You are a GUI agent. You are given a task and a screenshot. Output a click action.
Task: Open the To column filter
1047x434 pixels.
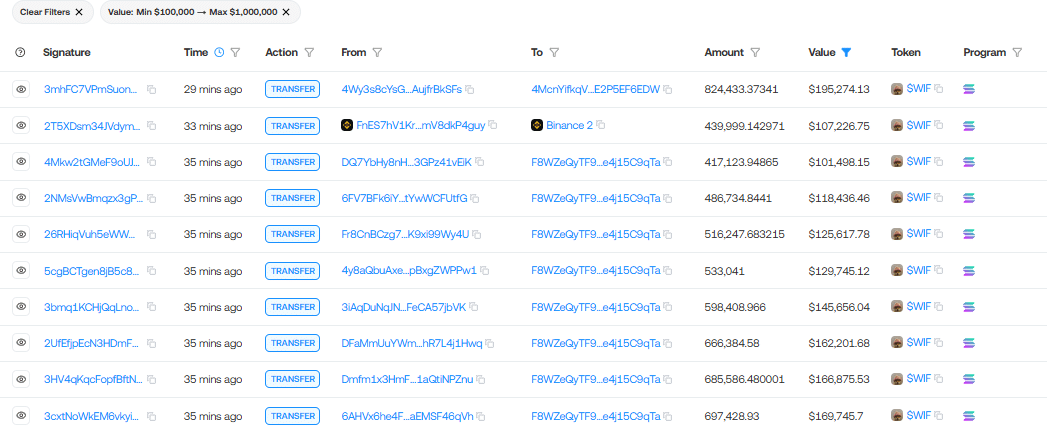554,52
